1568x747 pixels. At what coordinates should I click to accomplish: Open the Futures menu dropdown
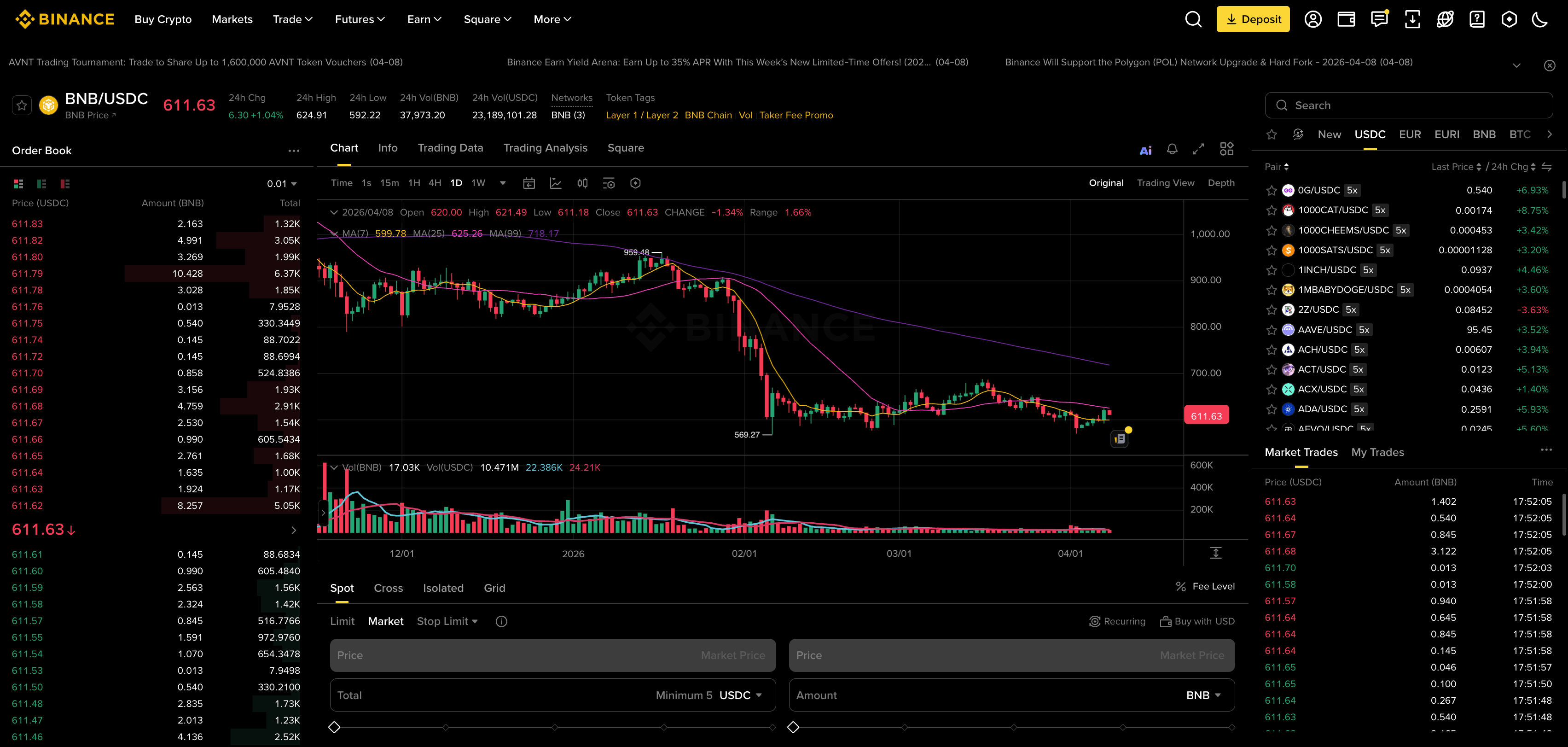click(360, 19)
